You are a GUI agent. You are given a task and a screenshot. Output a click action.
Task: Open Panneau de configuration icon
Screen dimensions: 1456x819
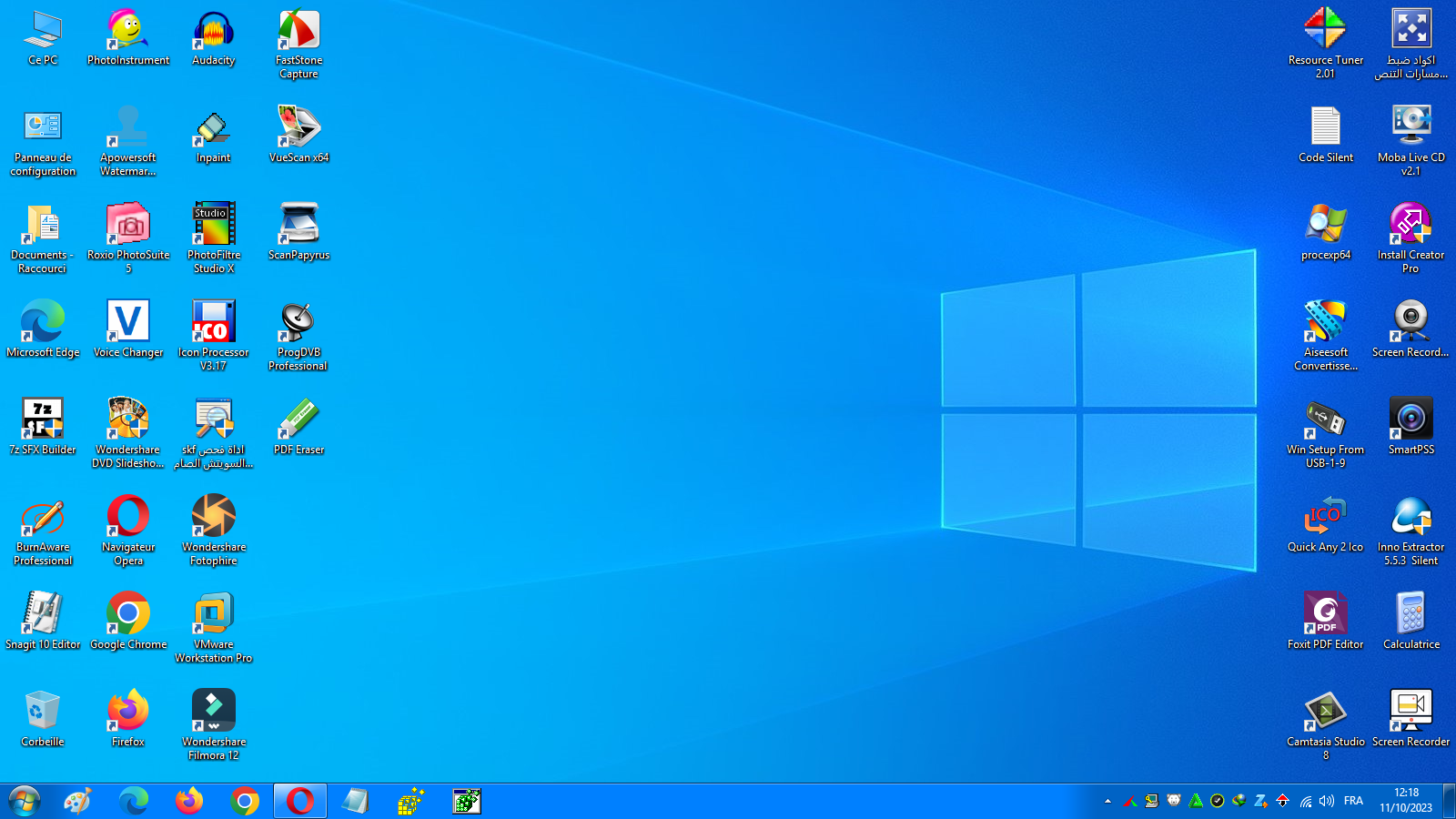coord(43,142)
